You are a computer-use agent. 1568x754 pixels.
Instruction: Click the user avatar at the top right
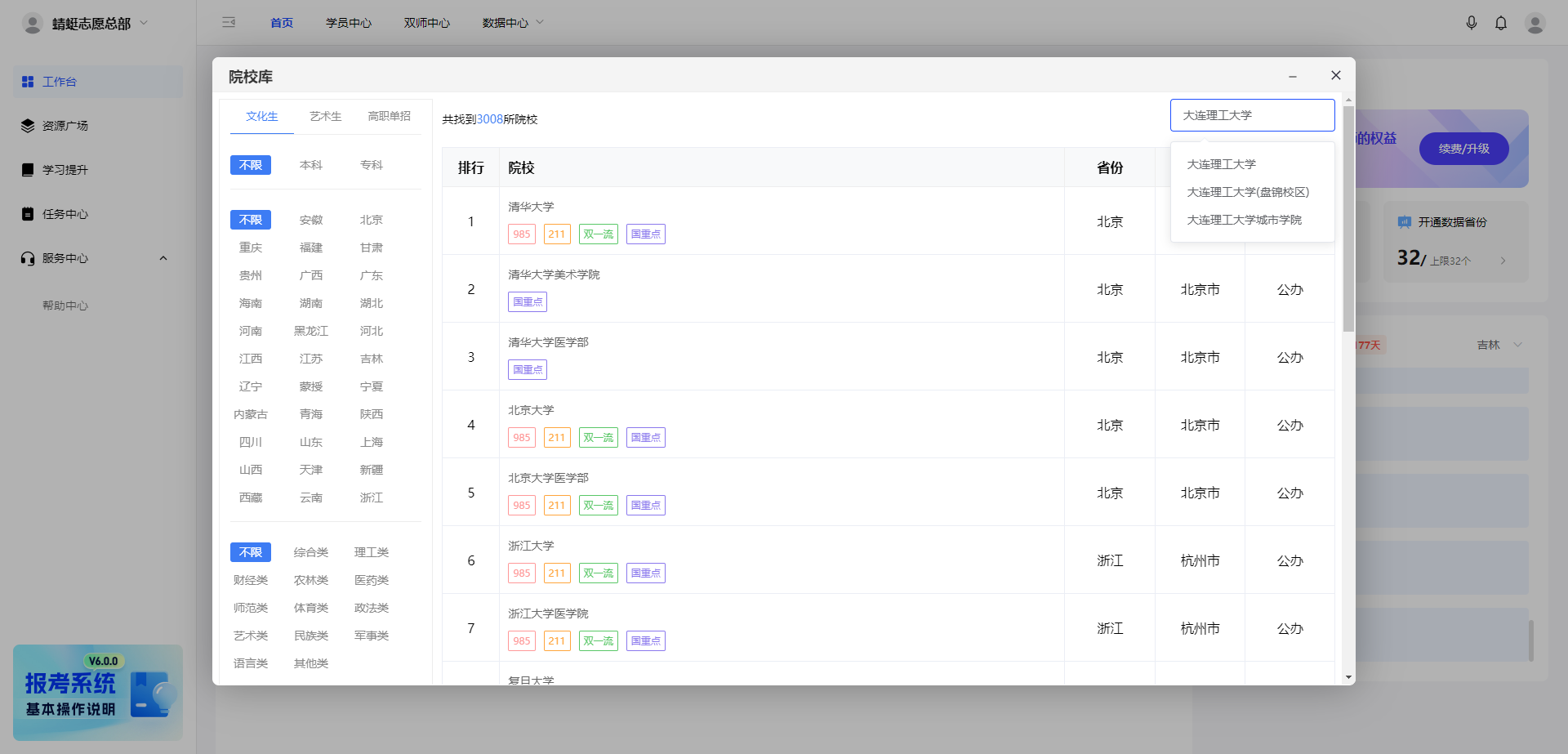tap(1535, 22)
